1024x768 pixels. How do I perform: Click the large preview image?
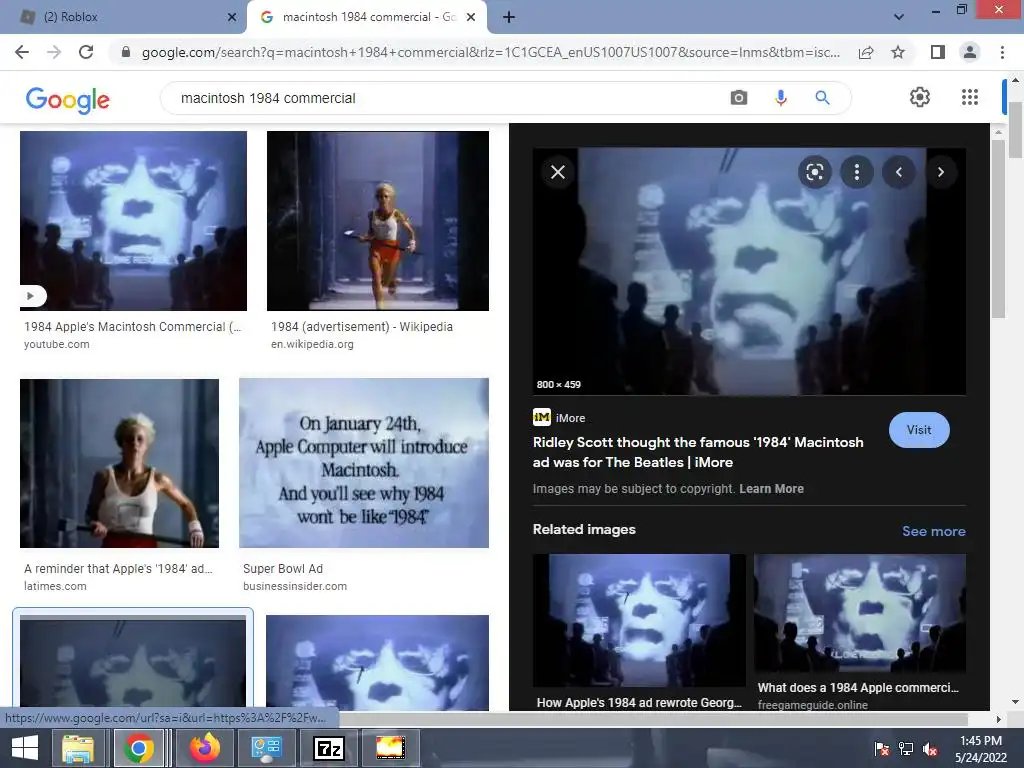click(749, 271)
